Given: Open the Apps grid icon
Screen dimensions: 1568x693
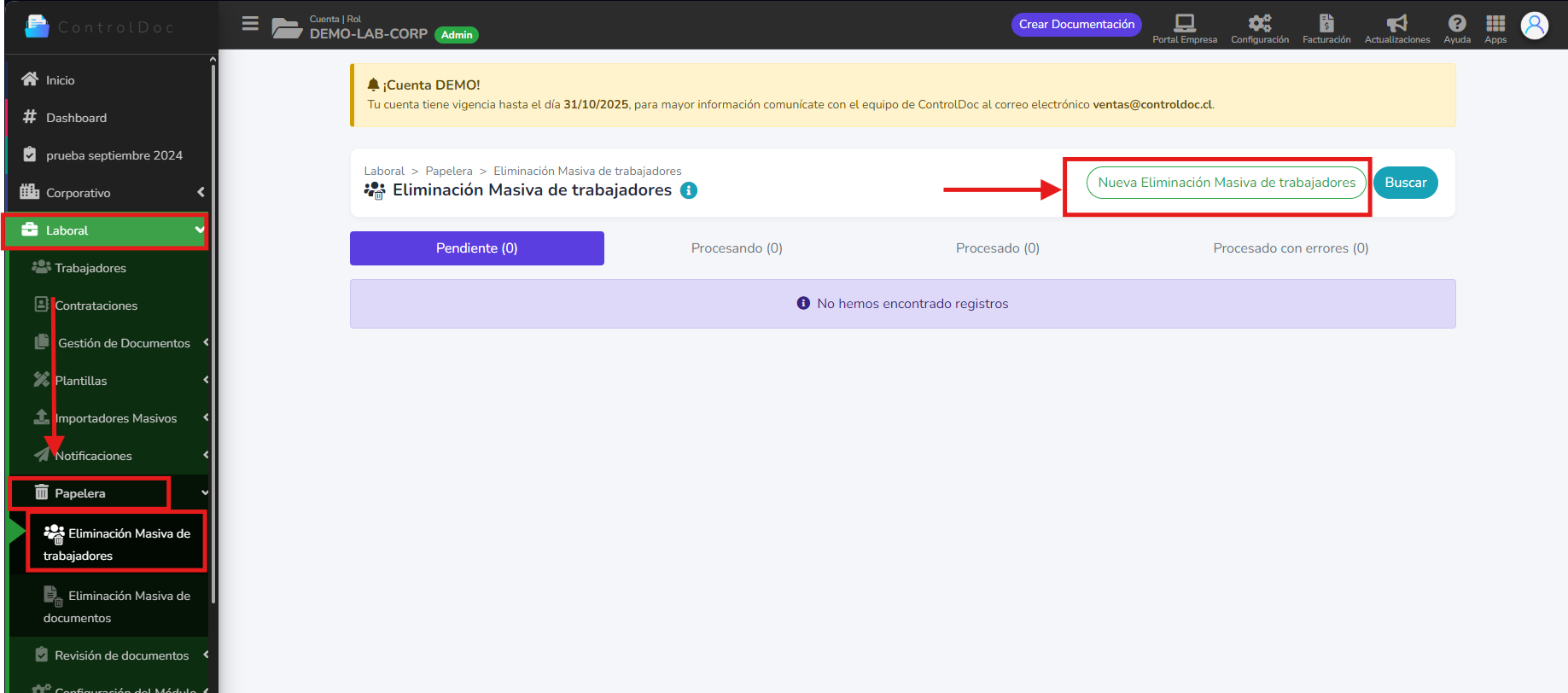Looking at the screenshot, I should 1495,23.
